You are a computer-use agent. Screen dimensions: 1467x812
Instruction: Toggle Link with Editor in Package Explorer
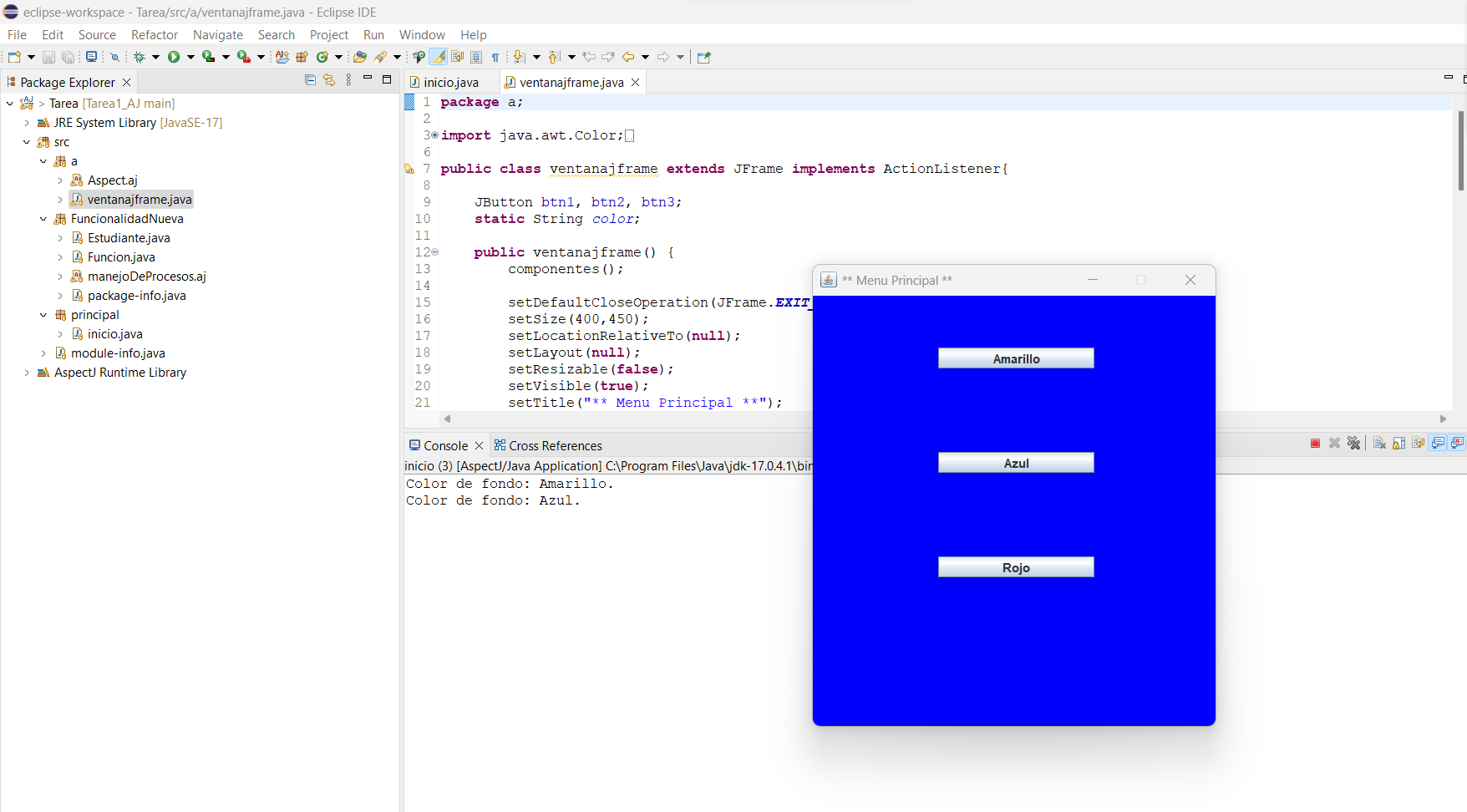click(329, 79)
